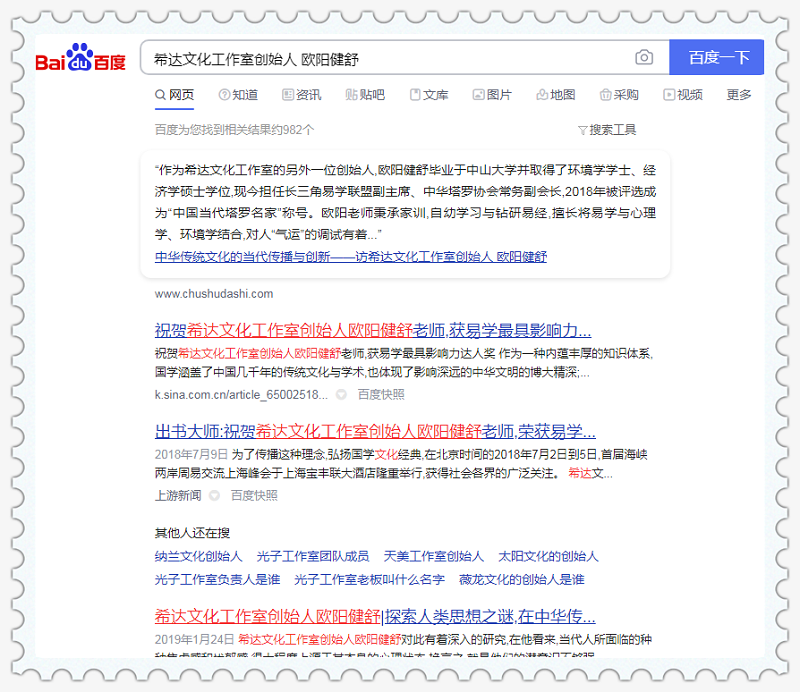The height and width of the screenshot is (692, 800).
Task: Expand arrow next to k.sina.com.cn source
Action: click(x=341, y=395)
